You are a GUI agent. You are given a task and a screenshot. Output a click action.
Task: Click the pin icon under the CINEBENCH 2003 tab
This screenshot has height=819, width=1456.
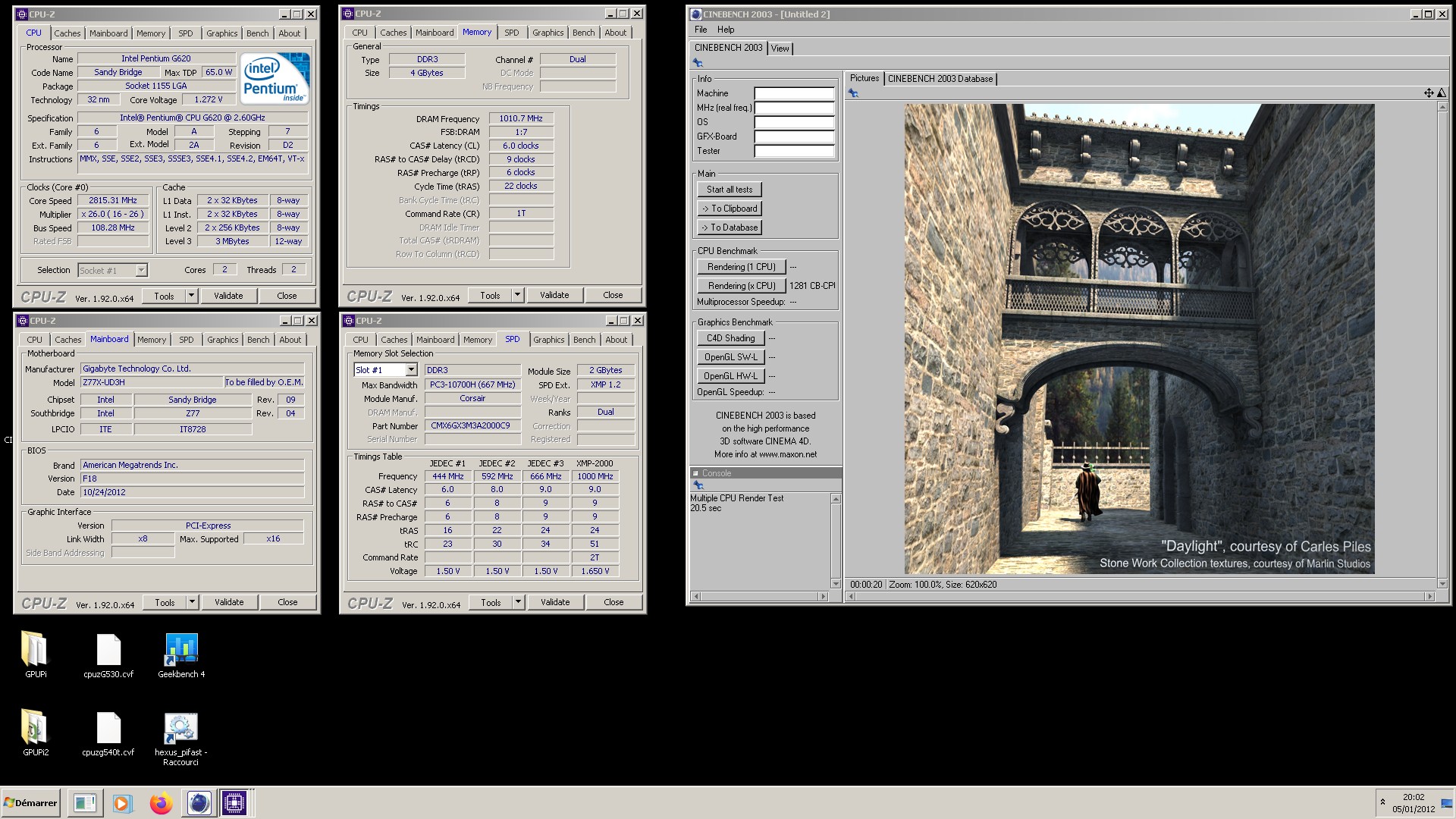point(698,63)
